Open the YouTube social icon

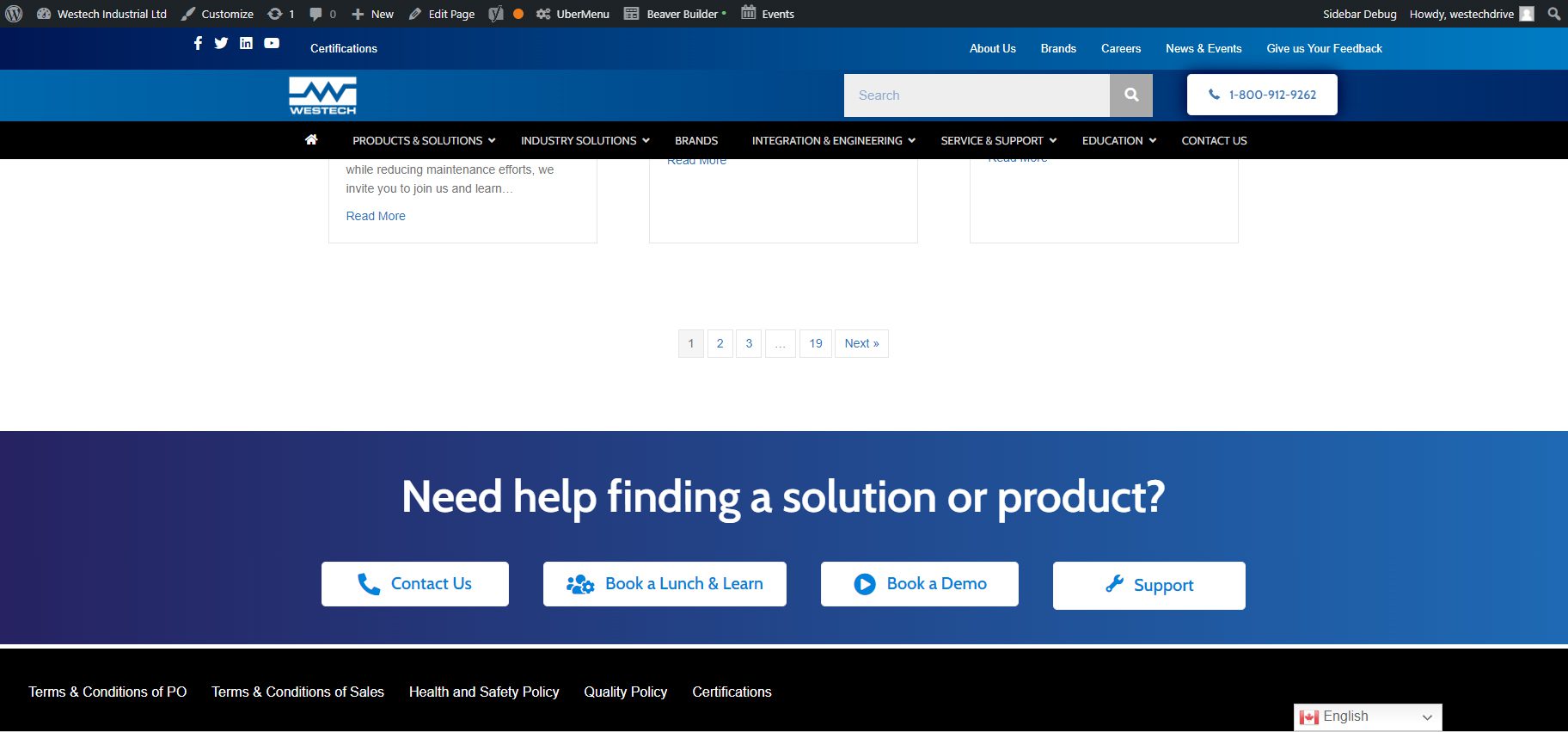coord(272,43)
